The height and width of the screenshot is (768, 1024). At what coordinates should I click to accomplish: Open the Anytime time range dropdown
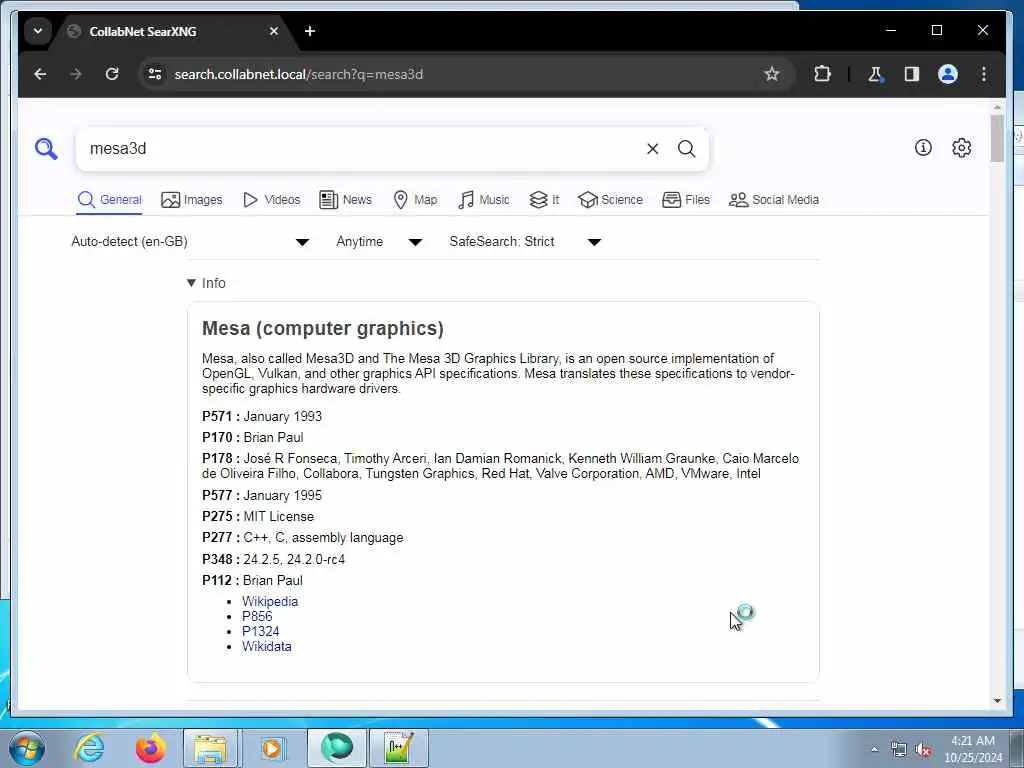[x=379, y=242]
